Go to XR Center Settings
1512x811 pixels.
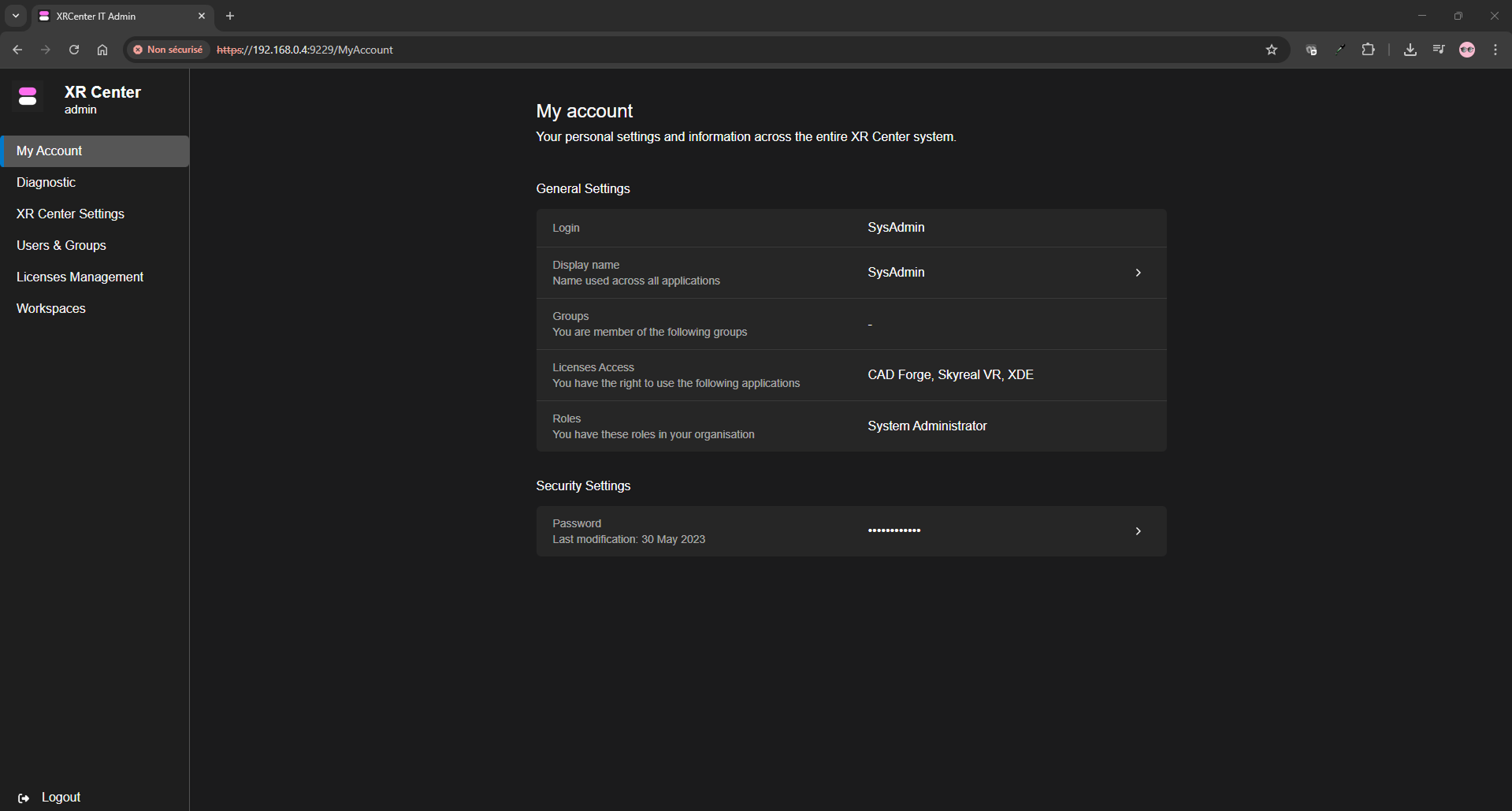point(70,214)
